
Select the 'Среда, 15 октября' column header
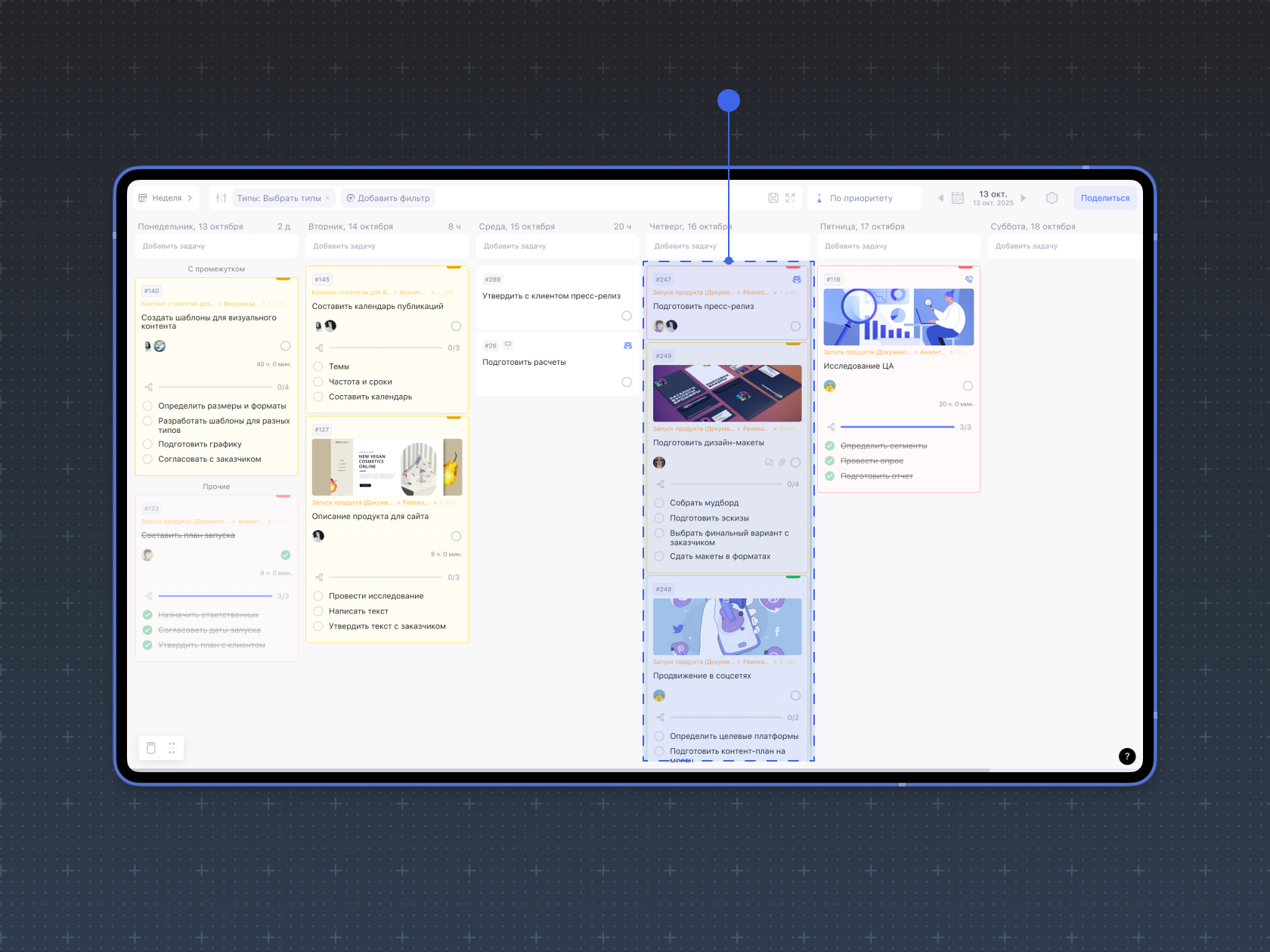click(x=517, y=227)
